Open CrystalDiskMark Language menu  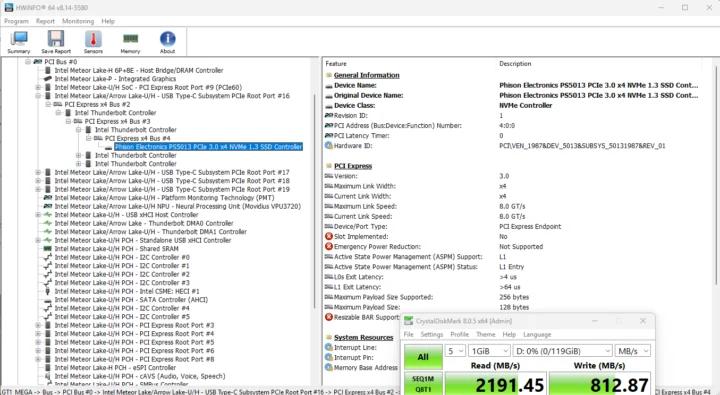coord(537,334)
